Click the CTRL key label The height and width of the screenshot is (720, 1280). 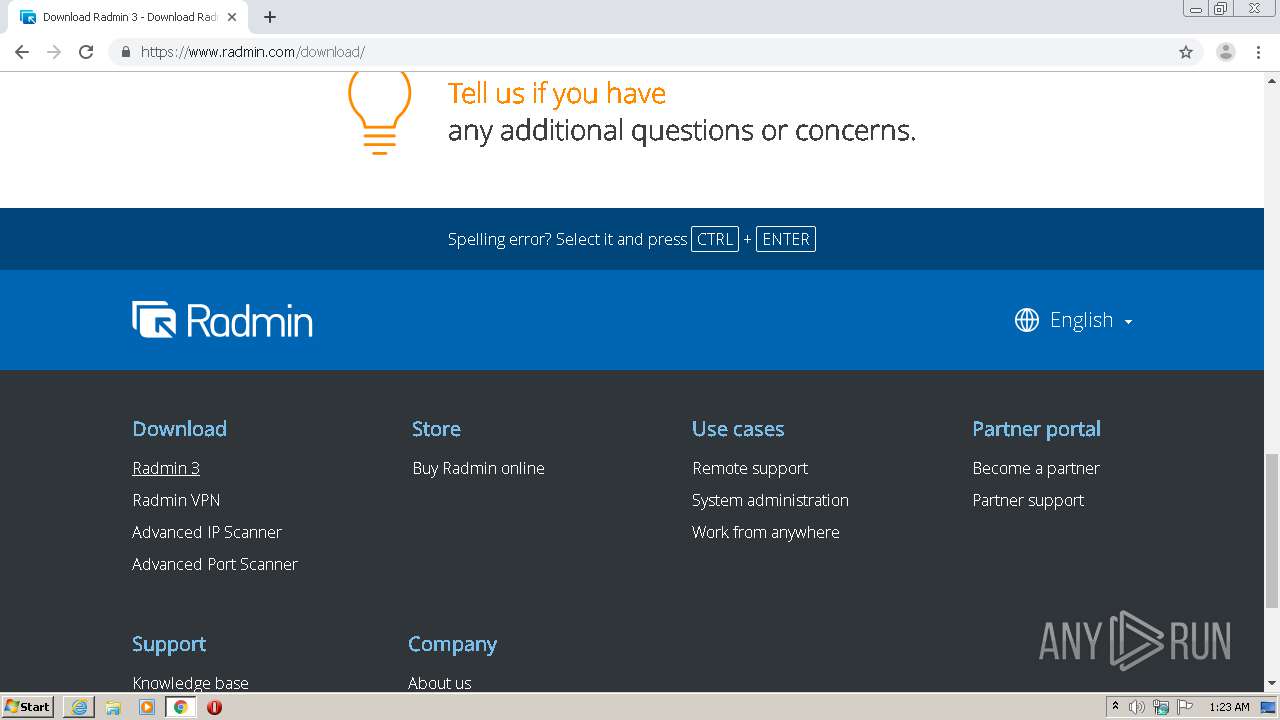point(715,239)
